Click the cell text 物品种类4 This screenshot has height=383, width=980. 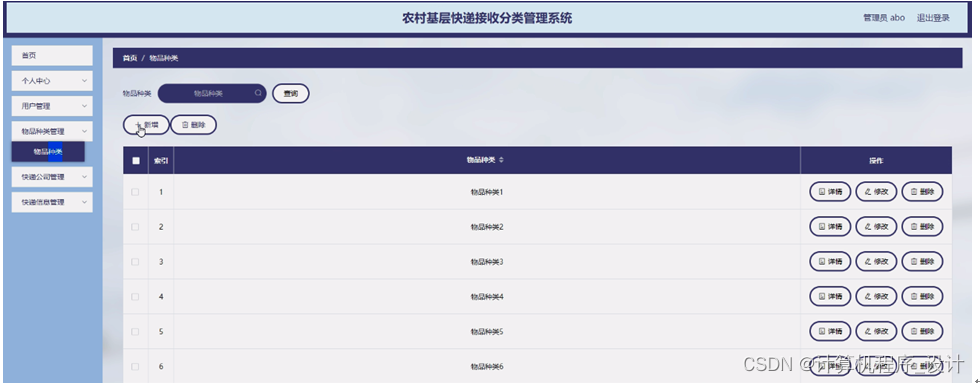(x=487, y=297)
